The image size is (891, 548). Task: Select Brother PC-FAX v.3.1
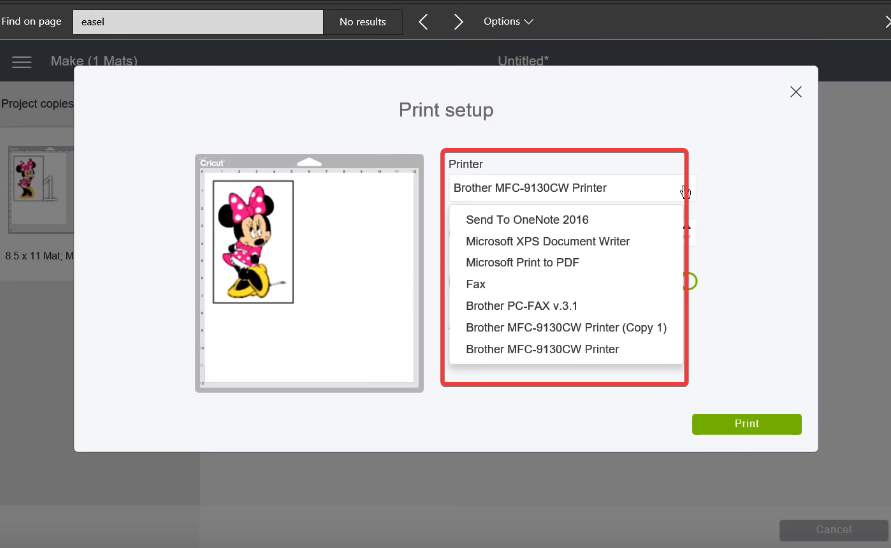(x=522, y=306)
